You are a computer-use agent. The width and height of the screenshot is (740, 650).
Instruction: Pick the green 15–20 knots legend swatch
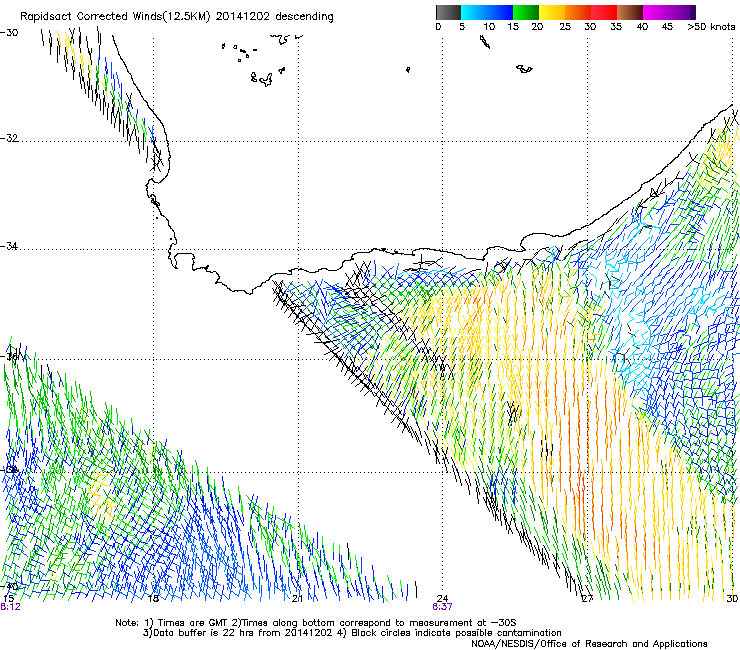pyautogui.click(x=526, y=12)
